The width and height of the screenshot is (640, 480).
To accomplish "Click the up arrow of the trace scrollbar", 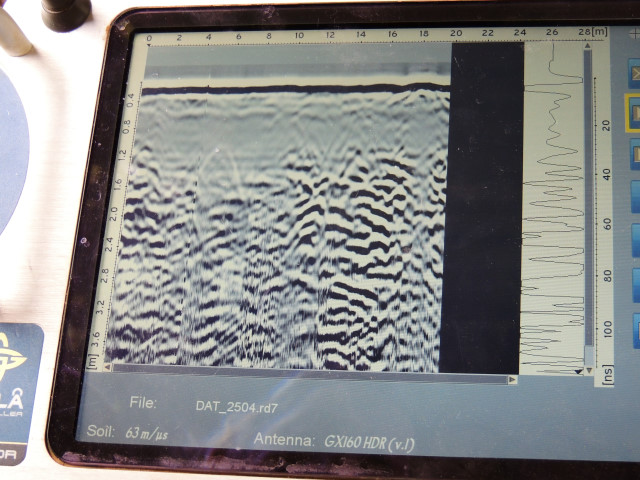I will (588, 46).
